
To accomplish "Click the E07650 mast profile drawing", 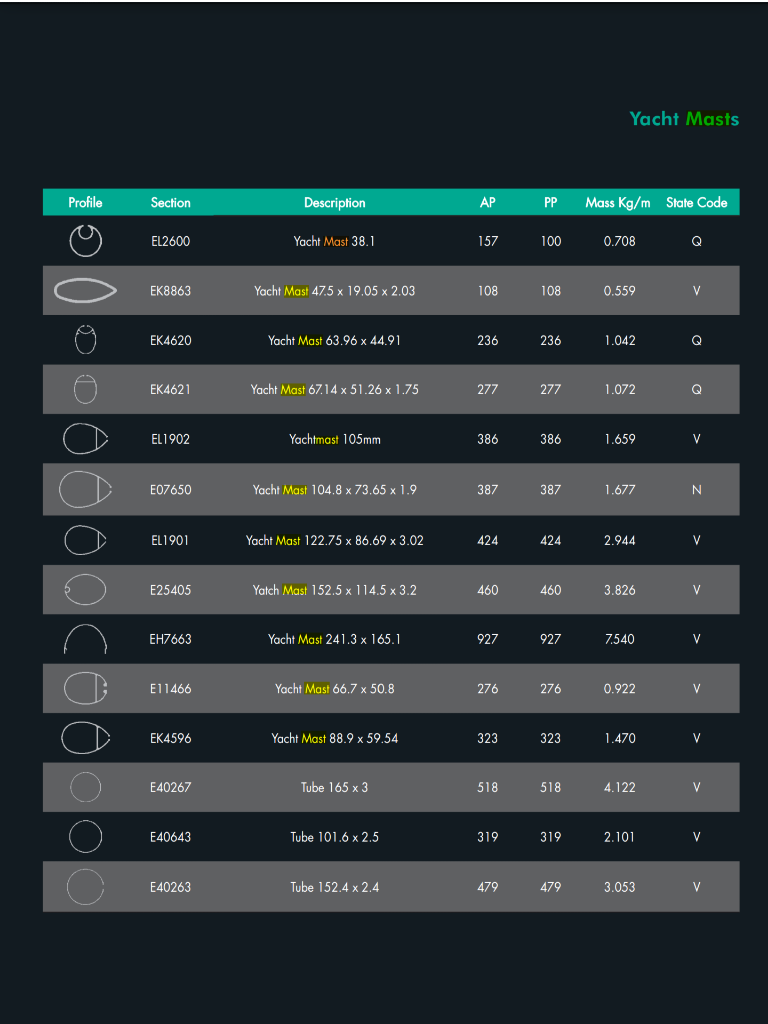I will (86, 489).
